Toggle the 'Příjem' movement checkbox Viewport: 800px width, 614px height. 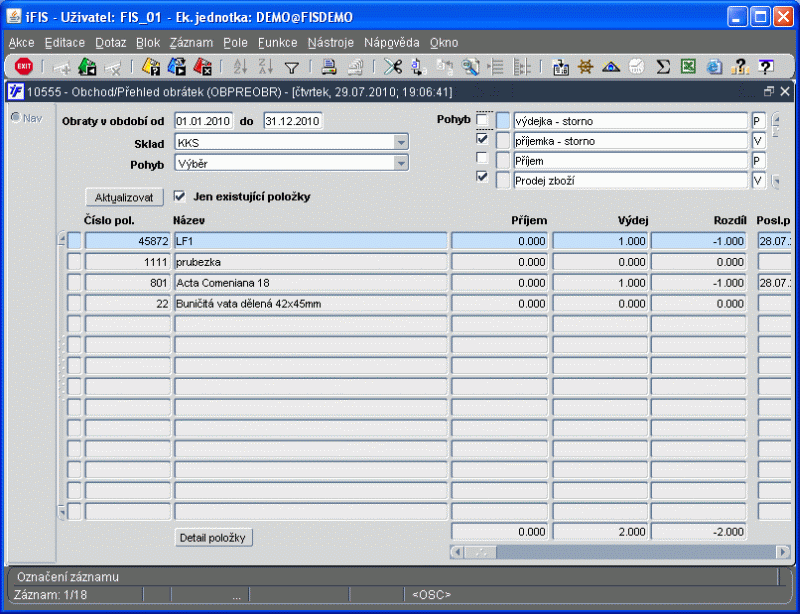pos(482,158)
